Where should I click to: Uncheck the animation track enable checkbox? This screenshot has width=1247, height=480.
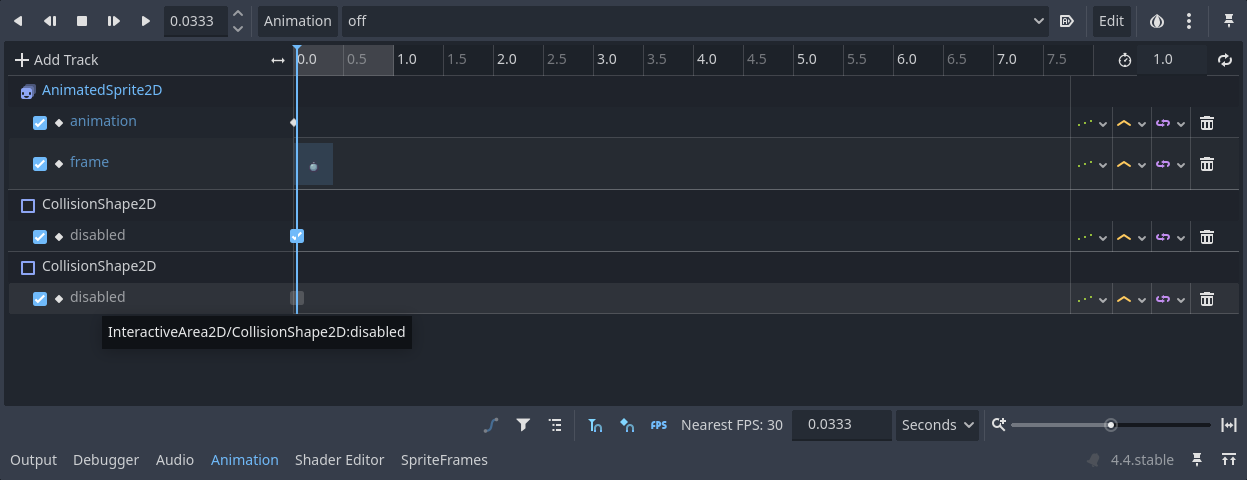[40, 123]
